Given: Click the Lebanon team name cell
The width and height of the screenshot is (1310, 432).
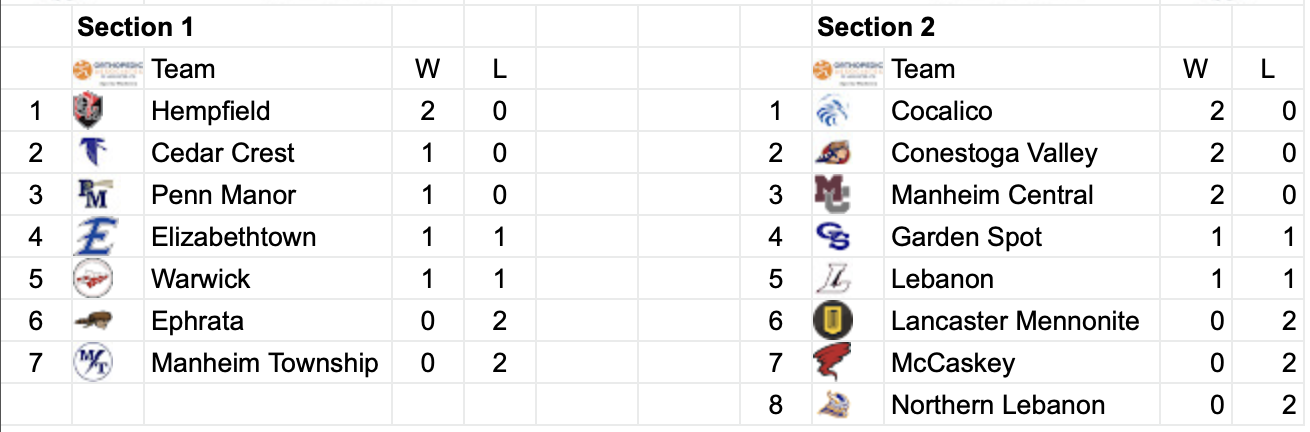Looking at the screenshot, I should click(x=942, y=279).
